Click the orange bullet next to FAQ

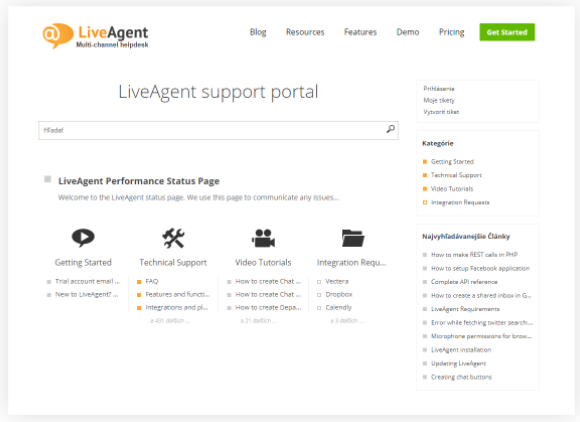point(139,282)
